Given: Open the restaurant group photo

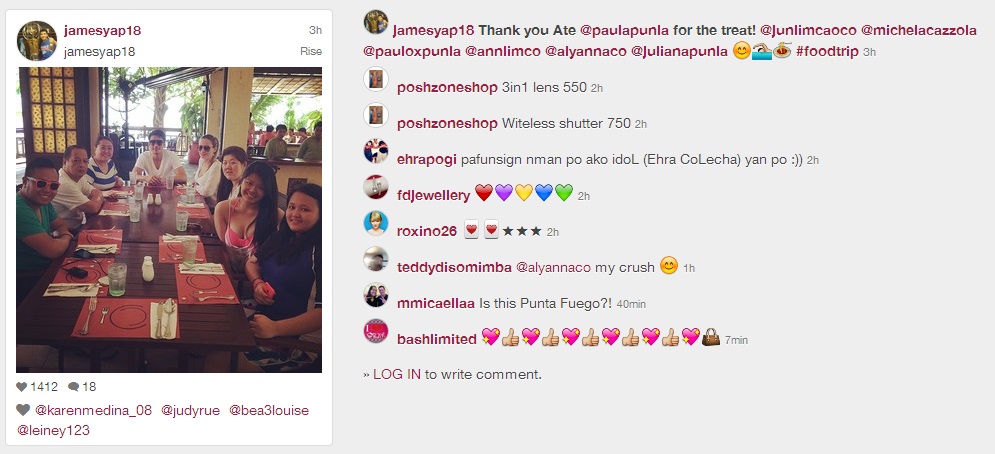Looking at the screenshot, I should [169, 220].
